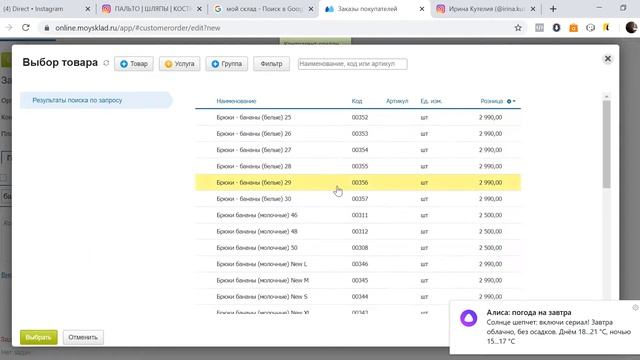Image resolution: width=640 pixels, height=360 pixels.
Task: Select row Брюки - бананы (белые) 30
Action: pyautogui.click(x=358, y=199)
